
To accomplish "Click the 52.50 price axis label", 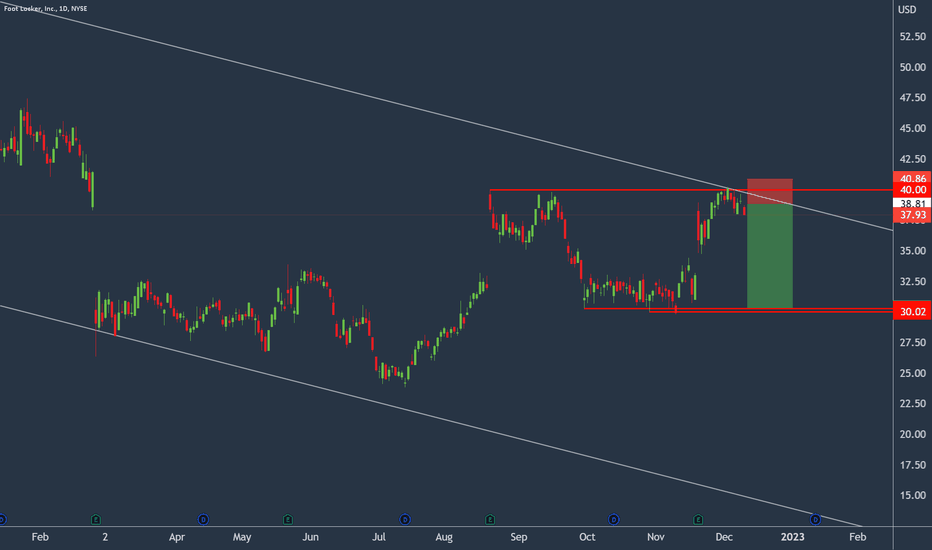I will tap(912, 36).
